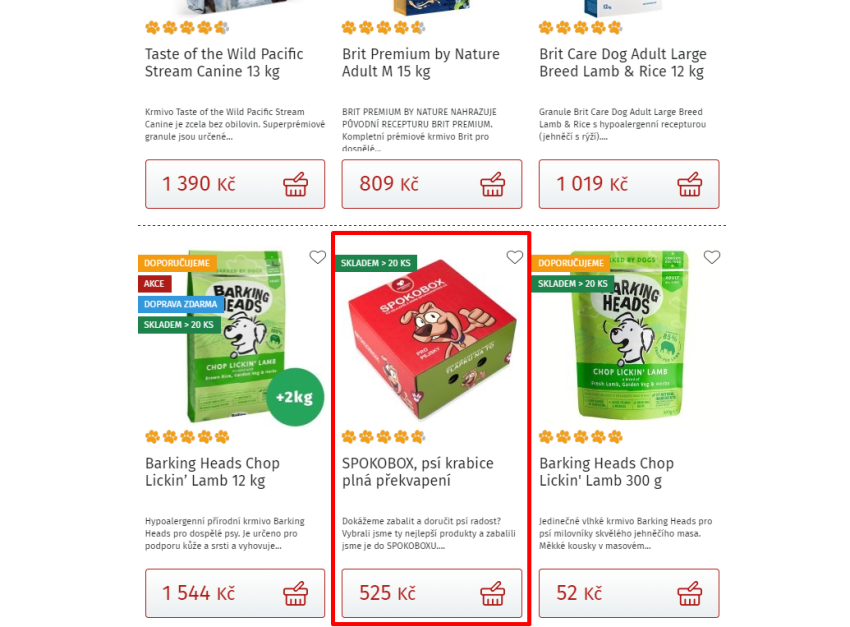Screen dimensions: 850x627
Task: Click the 1 544 Kč price button
Action: click(x=235, y=593)
